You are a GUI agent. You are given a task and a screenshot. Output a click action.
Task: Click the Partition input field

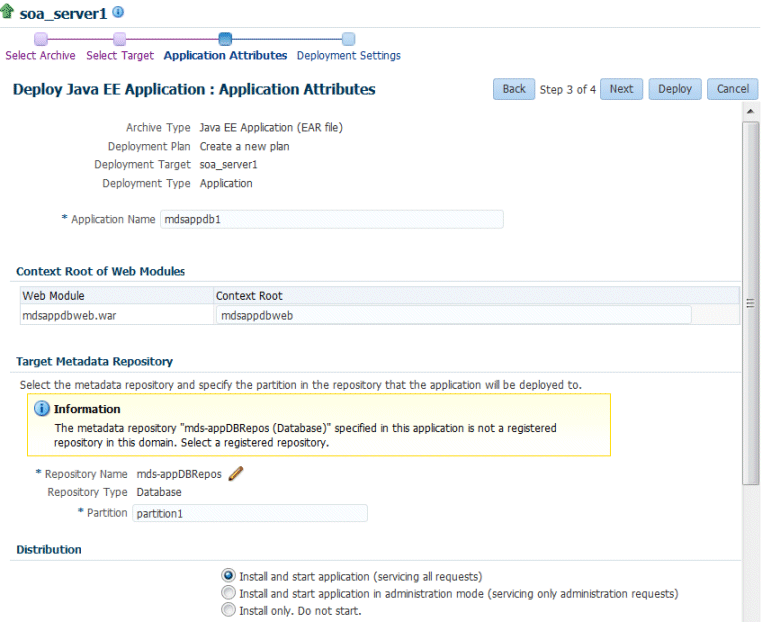[250, 513]
